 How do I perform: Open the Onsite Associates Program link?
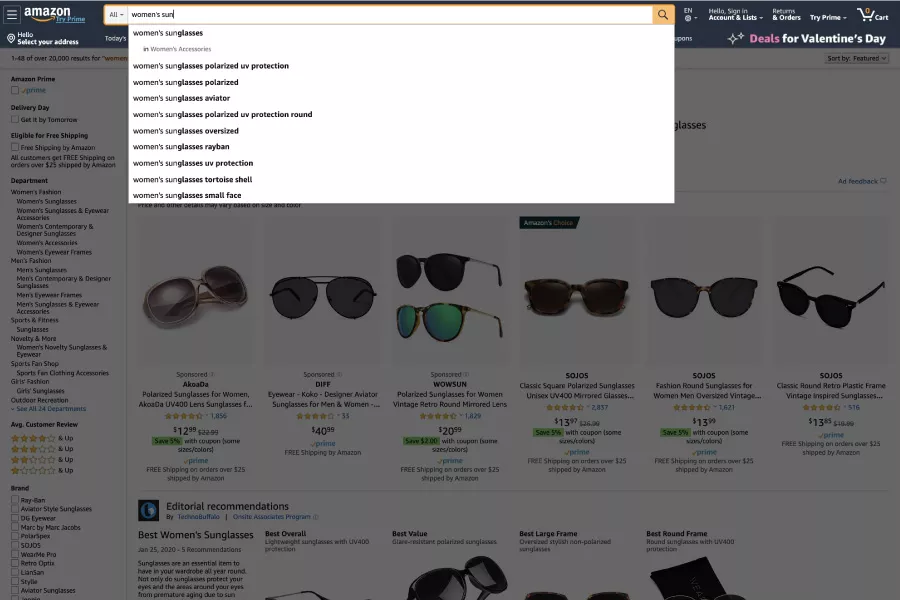[271, 517]
